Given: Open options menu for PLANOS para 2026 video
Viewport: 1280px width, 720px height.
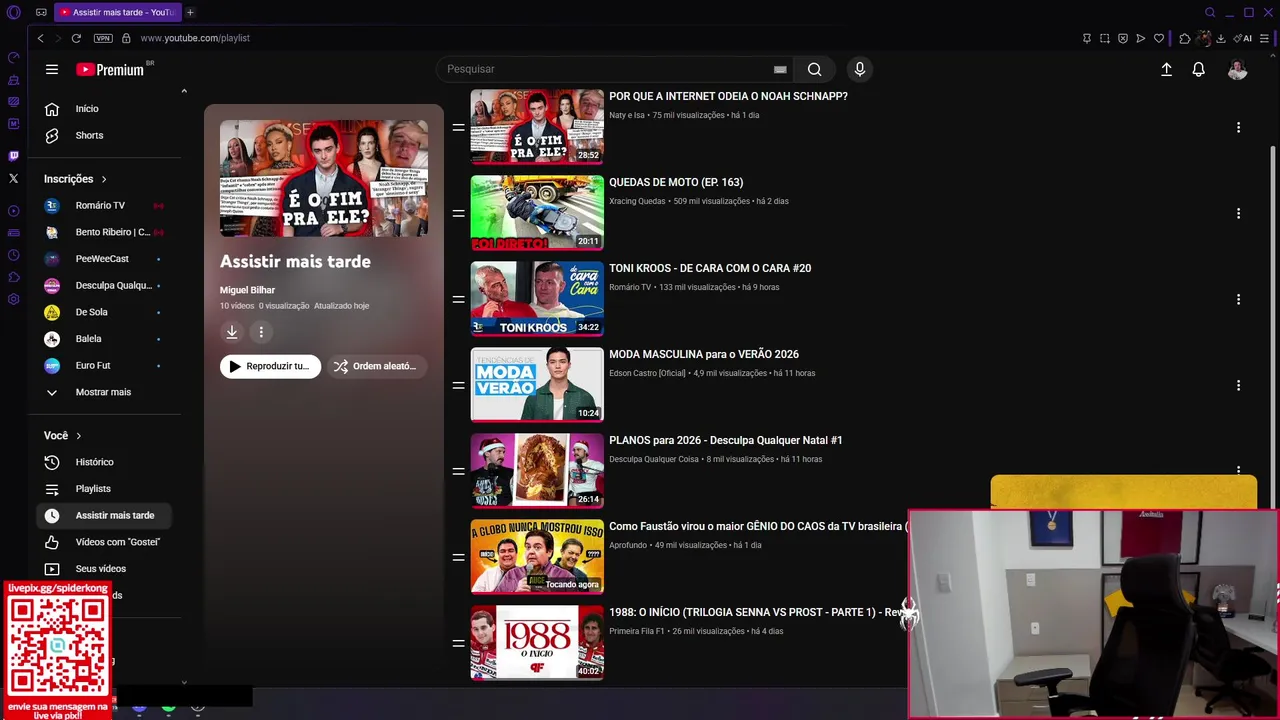Looking at the screenshot, I should (1238, 470).
